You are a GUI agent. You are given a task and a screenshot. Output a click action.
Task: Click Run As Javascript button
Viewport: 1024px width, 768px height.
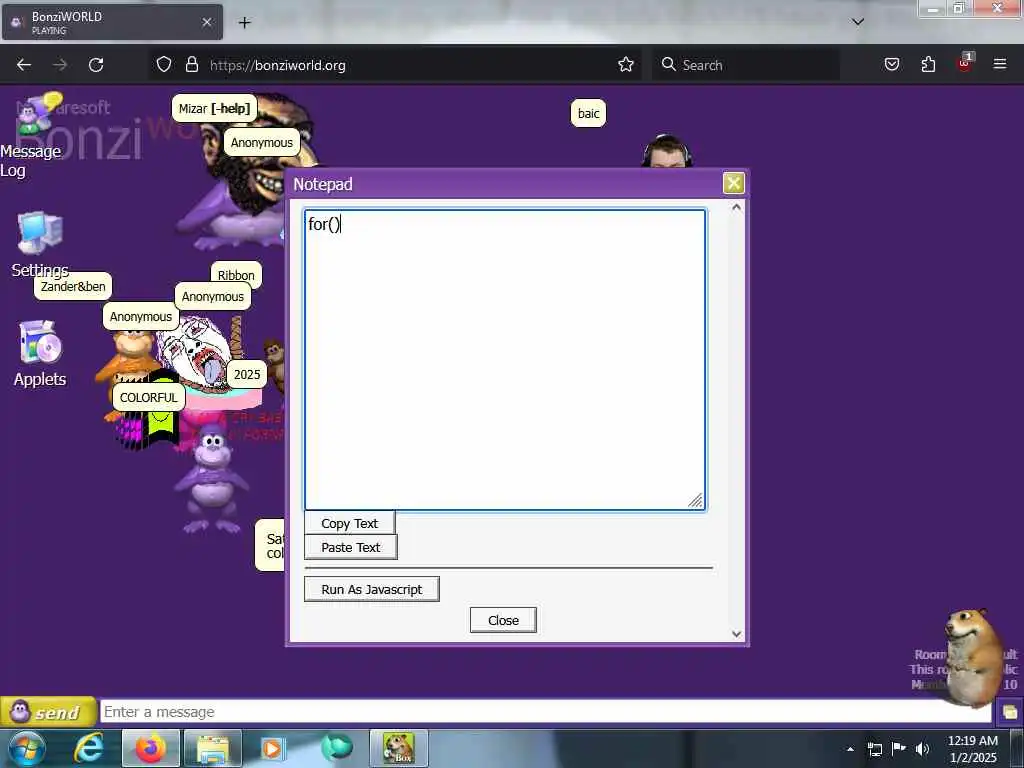372,589
